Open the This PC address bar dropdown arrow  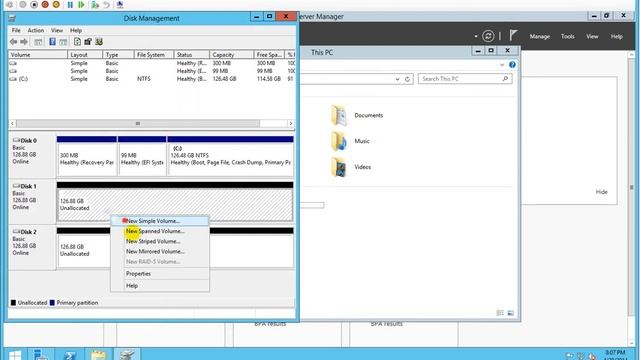pos(397,79)
